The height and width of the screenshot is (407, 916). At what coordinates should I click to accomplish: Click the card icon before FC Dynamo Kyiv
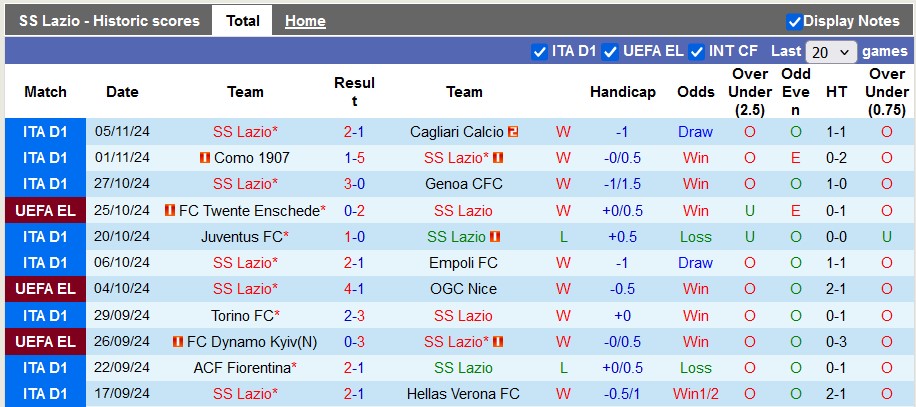pos(178,342)
